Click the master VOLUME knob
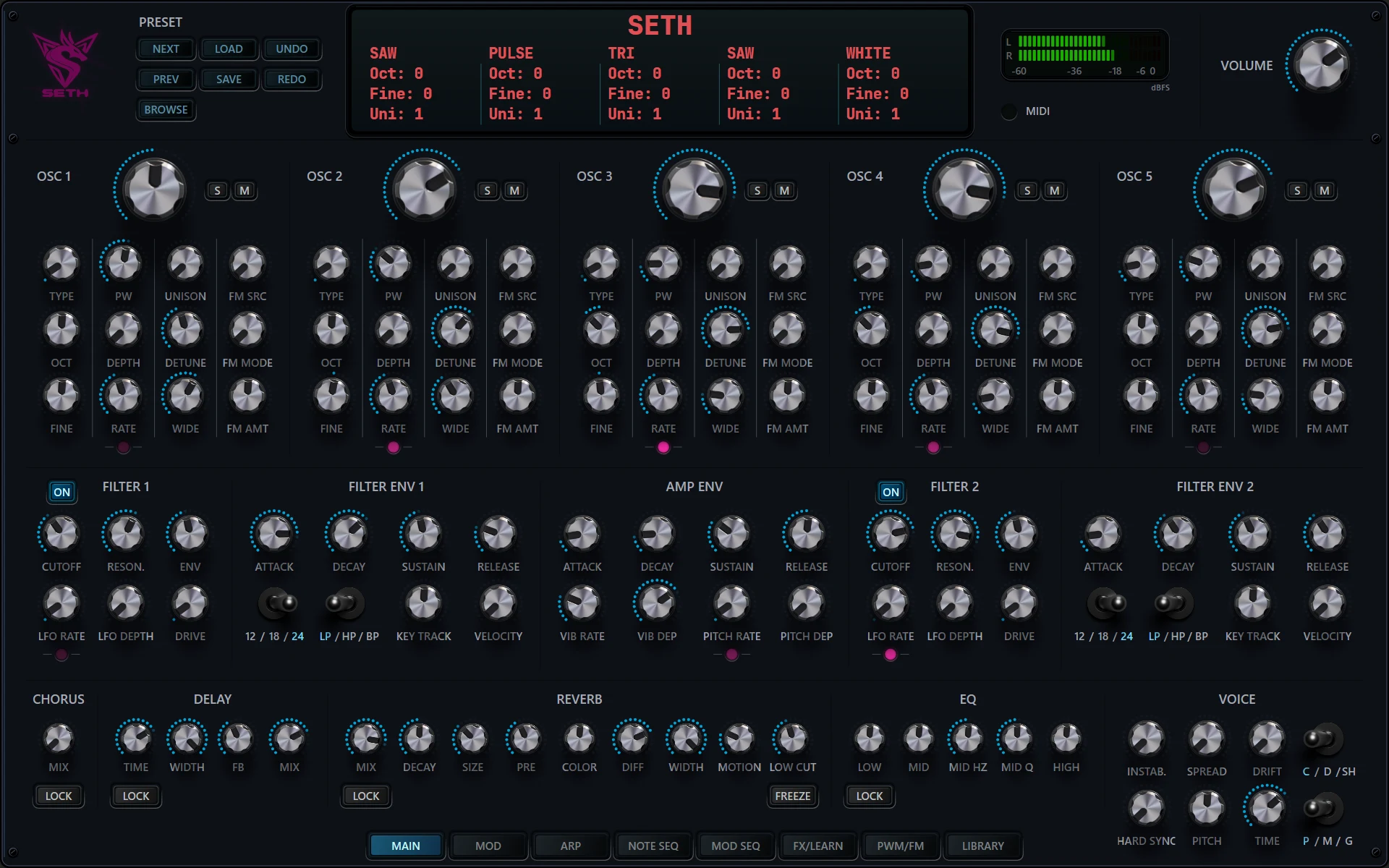Image resolution: width=1389 pixels, height=868 pixels. click(1321, 64)
